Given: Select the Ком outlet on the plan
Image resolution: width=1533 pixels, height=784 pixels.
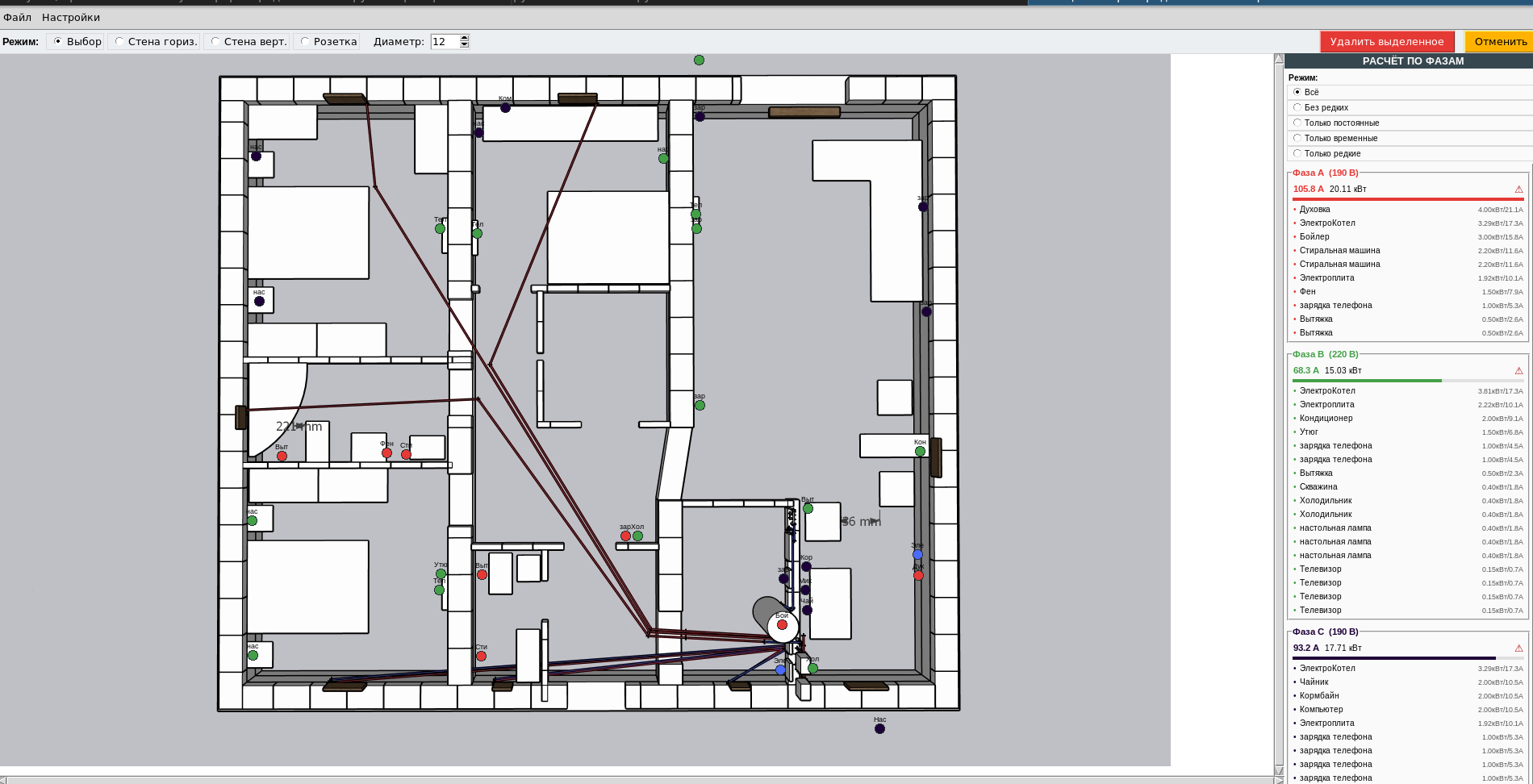Looking at the screenshot, I should [505, 107].
